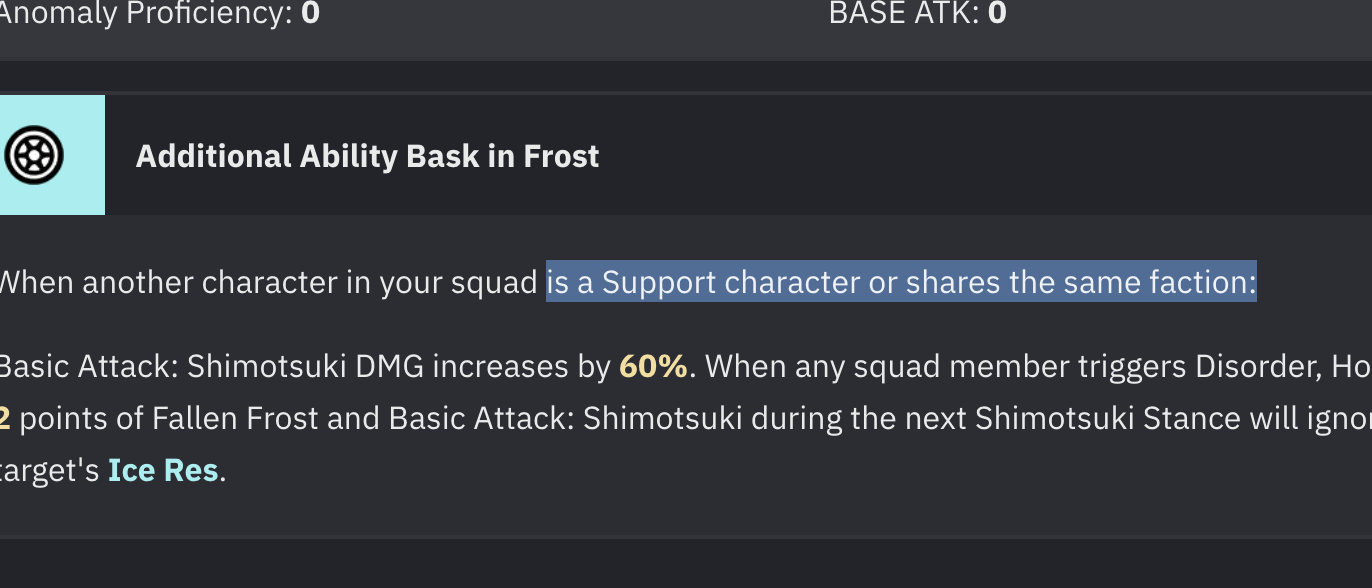Click the word Support in highlighted text

tap(659, 283)
